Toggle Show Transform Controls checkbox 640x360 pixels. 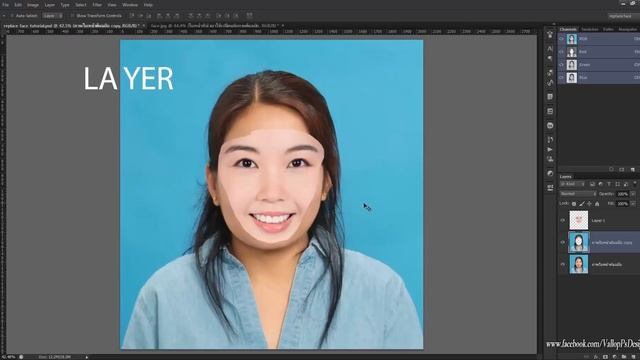(72, 16)
